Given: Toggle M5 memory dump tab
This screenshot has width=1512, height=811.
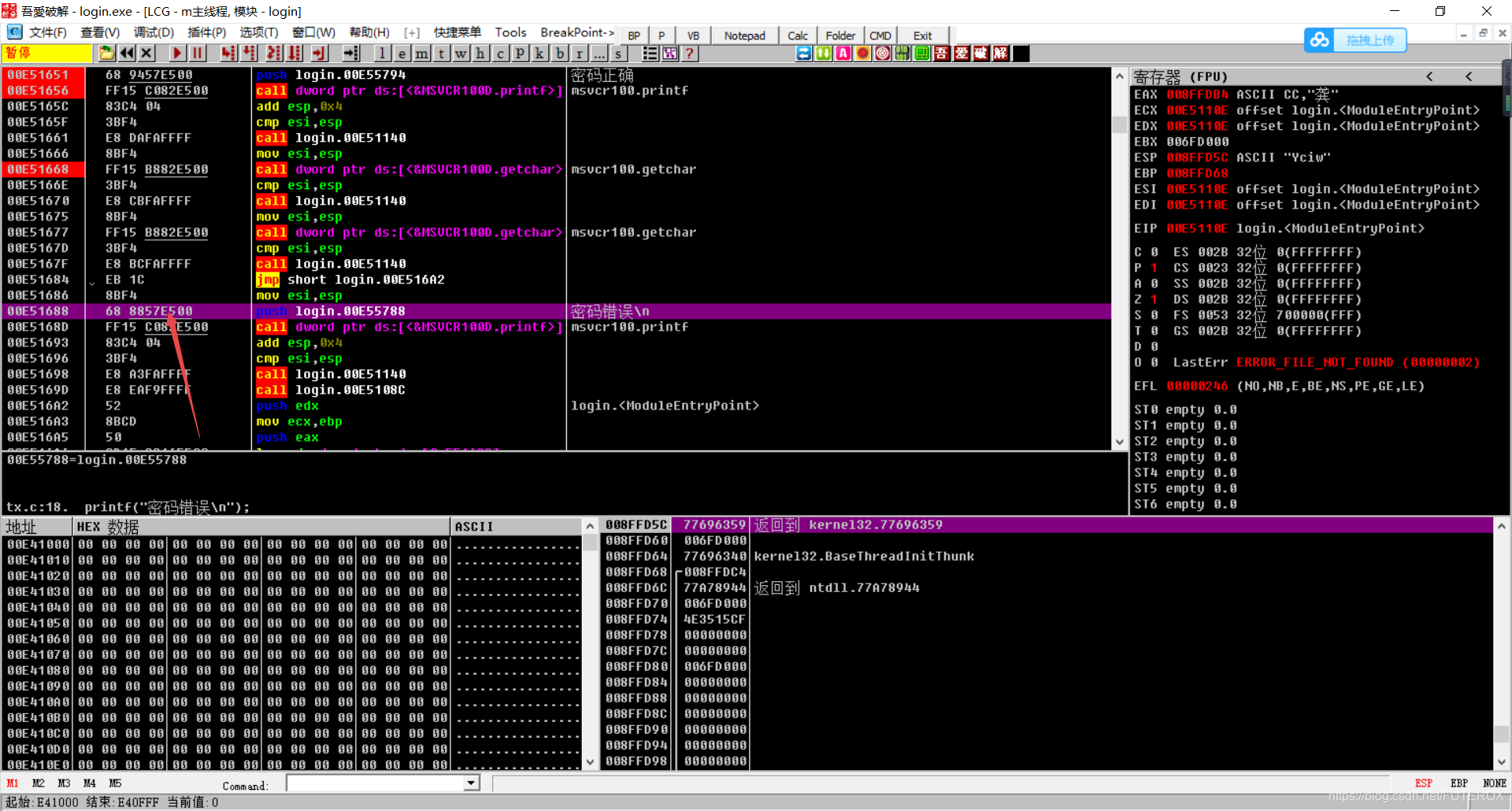Looking at the screenshot, I should [x=115, y=783].
